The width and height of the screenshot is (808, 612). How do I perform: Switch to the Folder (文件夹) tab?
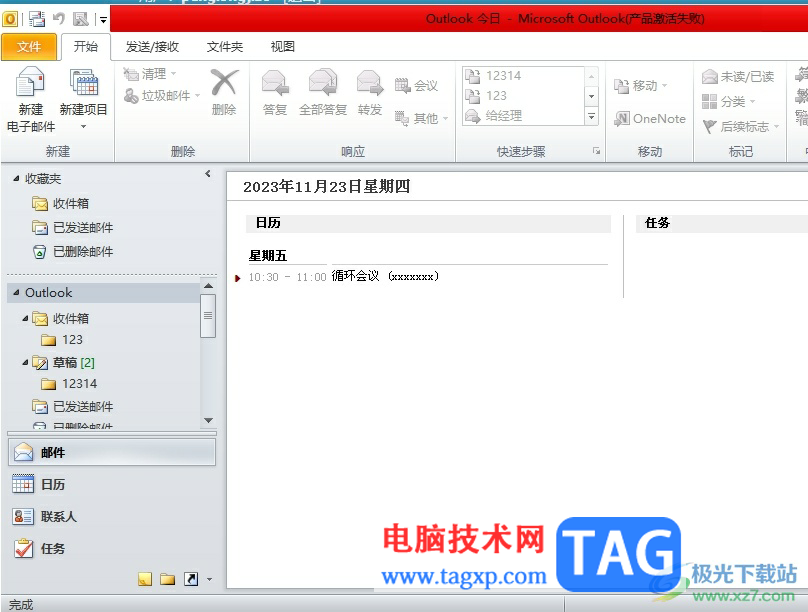[225, 47]
